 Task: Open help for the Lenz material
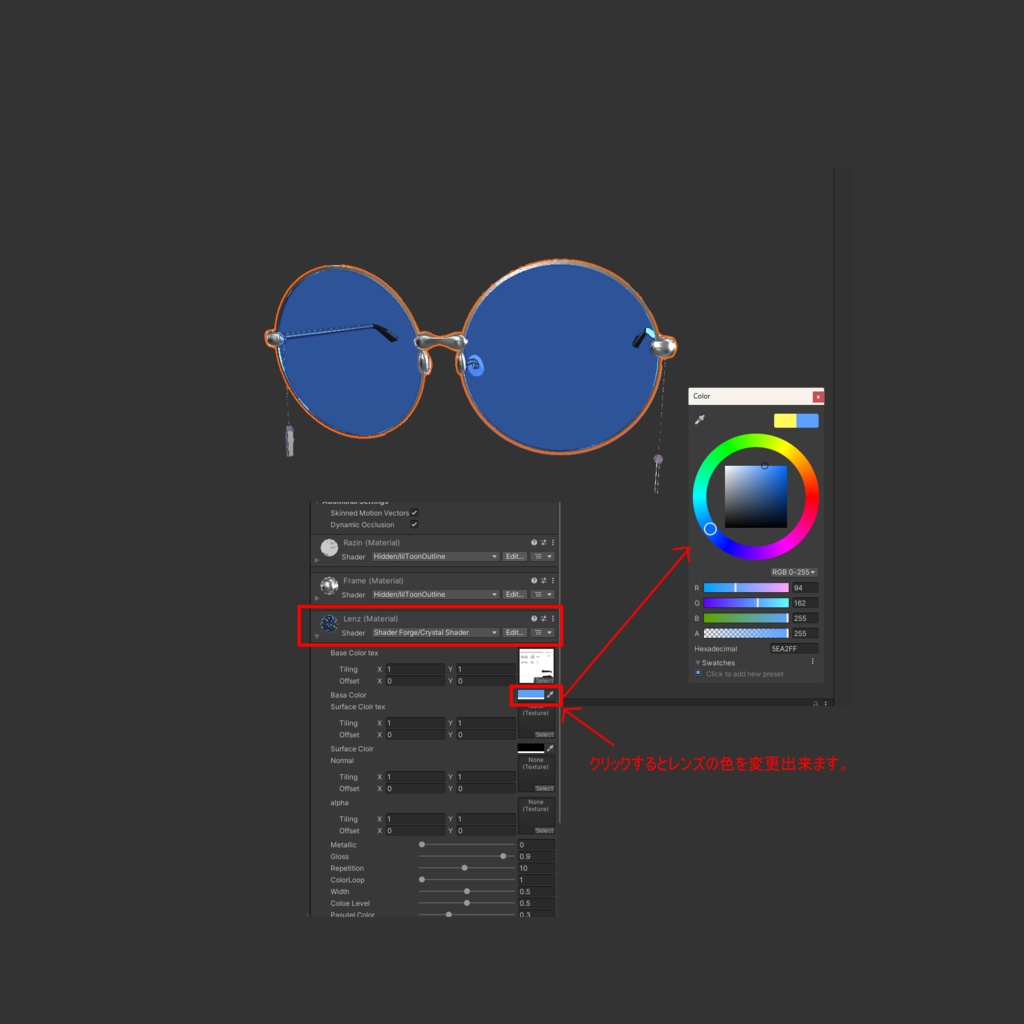click(534, 618)
